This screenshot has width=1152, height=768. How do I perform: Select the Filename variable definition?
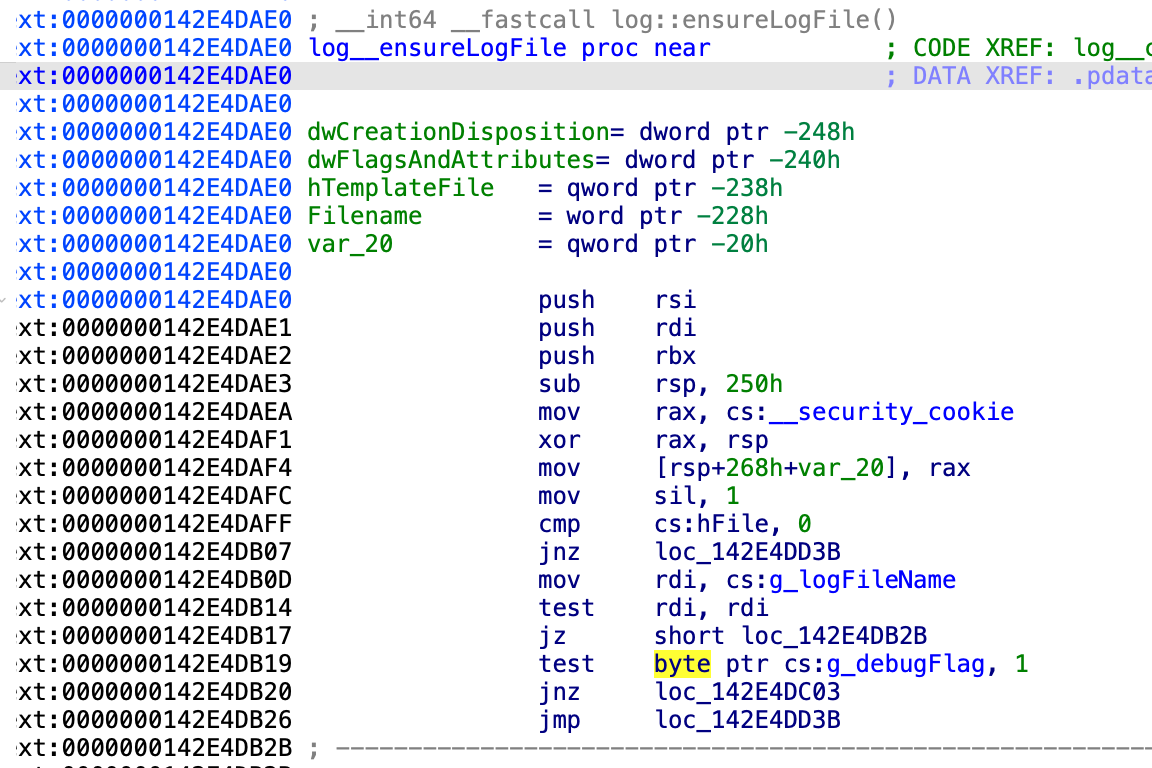tap(365, 216)
